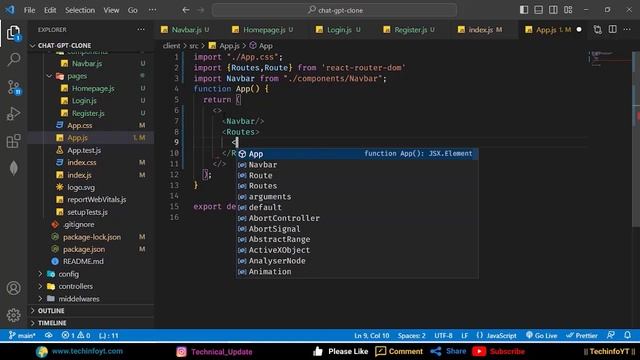Screen dimensions: 640x360
Task: Open the Accounts menu icon
Action: (x=13, y=288)
